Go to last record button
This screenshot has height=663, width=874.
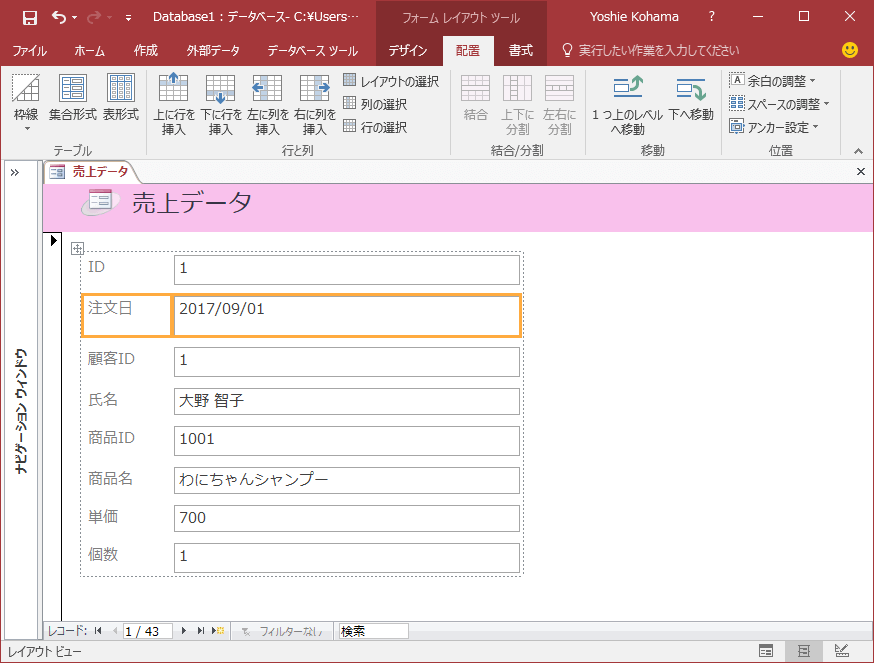coord(201,631)
